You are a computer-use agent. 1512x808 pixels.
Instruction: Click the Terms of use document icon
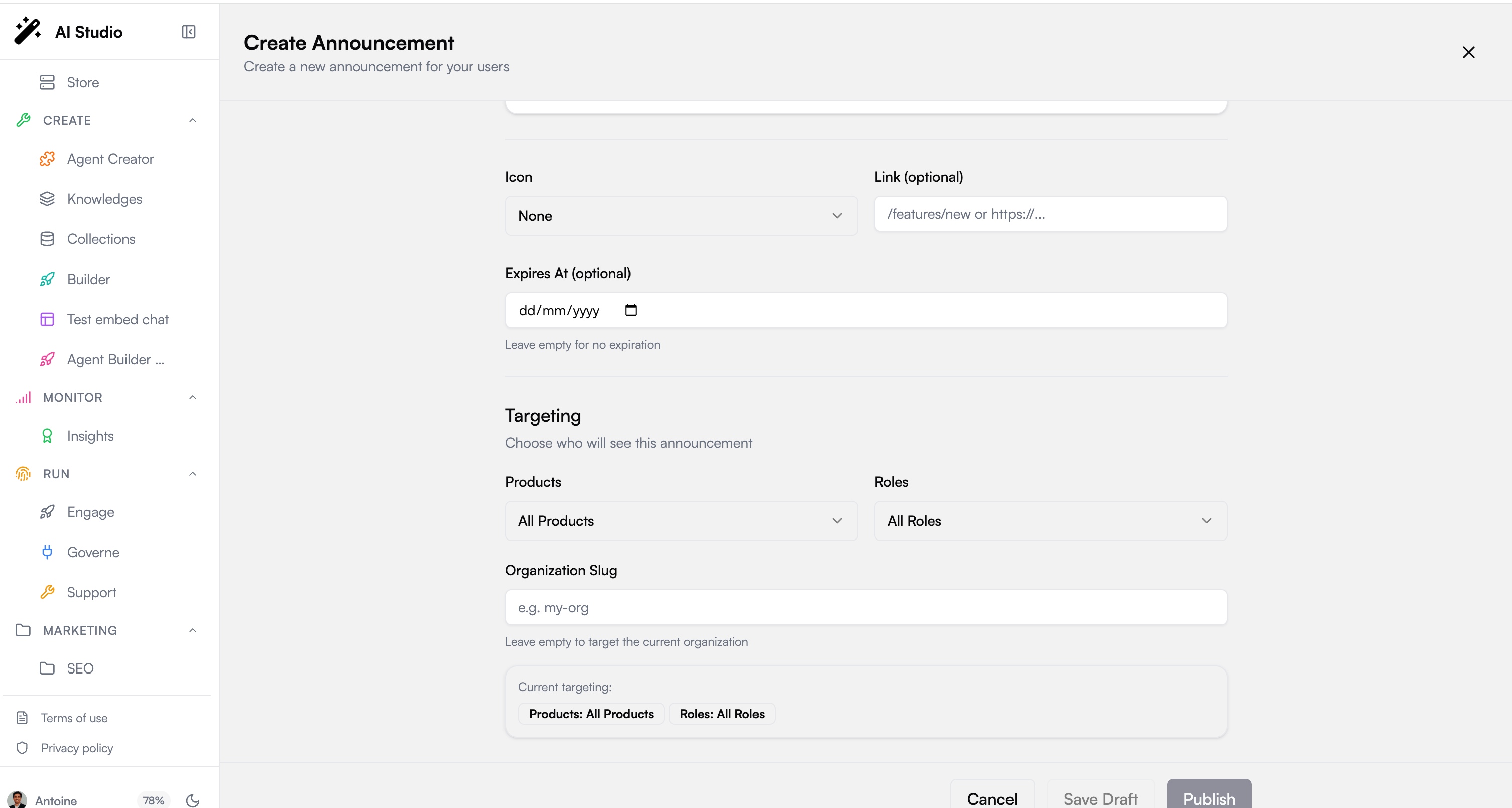[22, 718]
